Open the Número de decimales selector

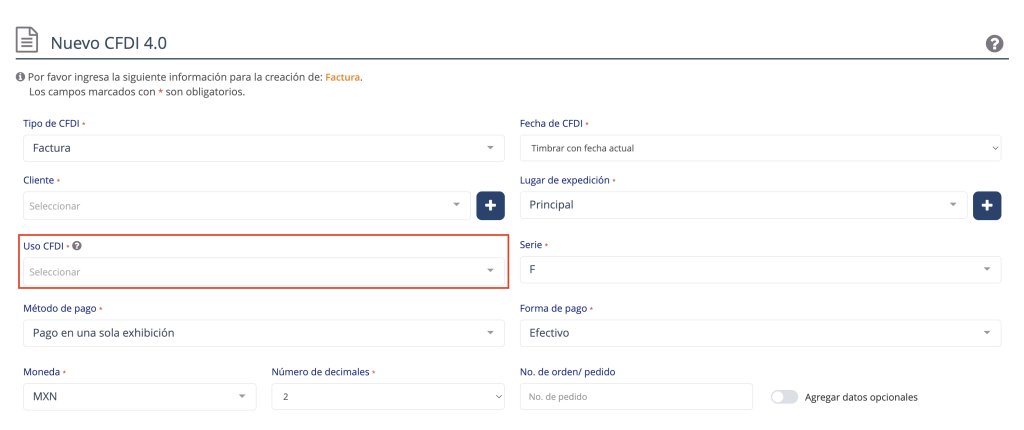point(388,397)
